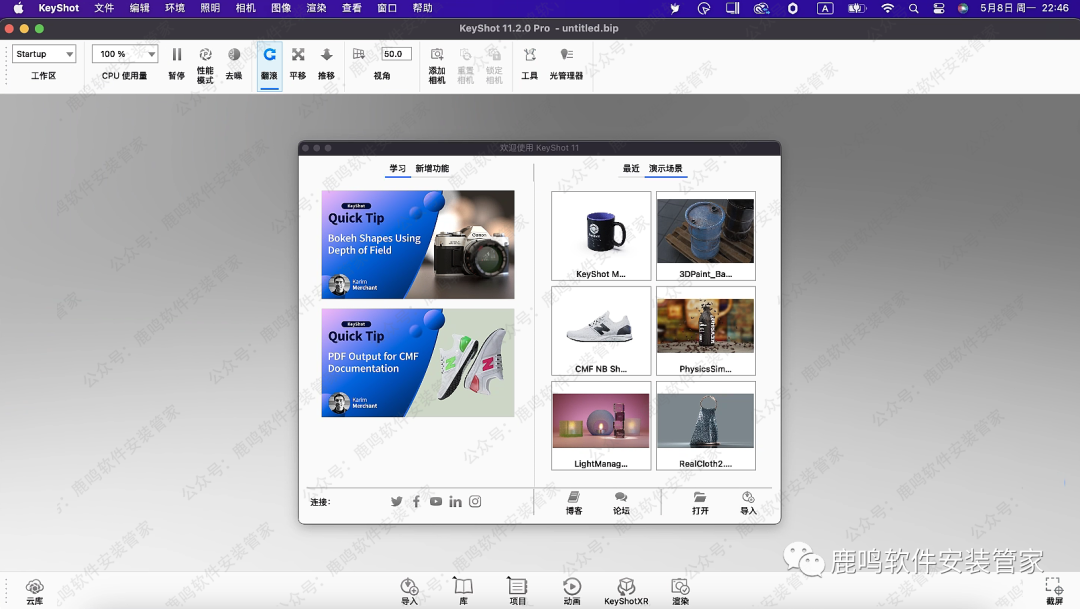Open the KeyShotXR icon in bottom toolbar

coord(626,590)
